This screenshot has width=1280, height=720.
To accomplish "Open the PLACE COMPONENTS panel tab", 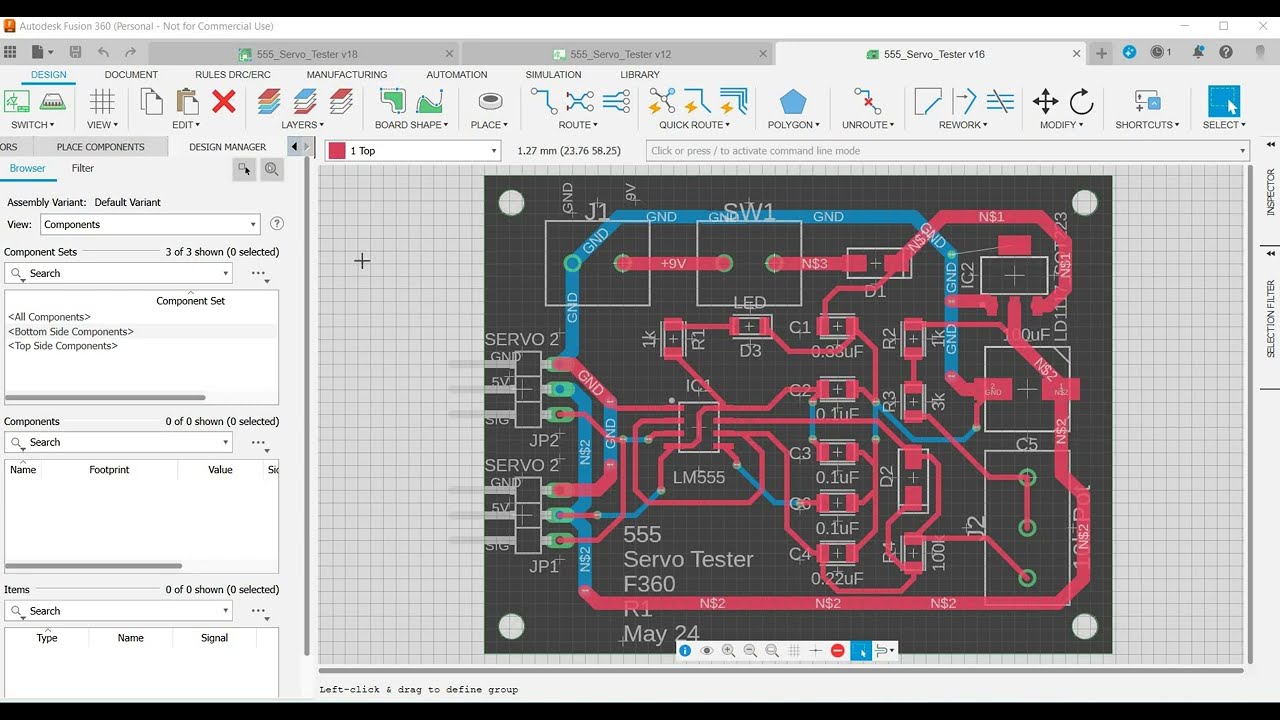I will 100,147.
